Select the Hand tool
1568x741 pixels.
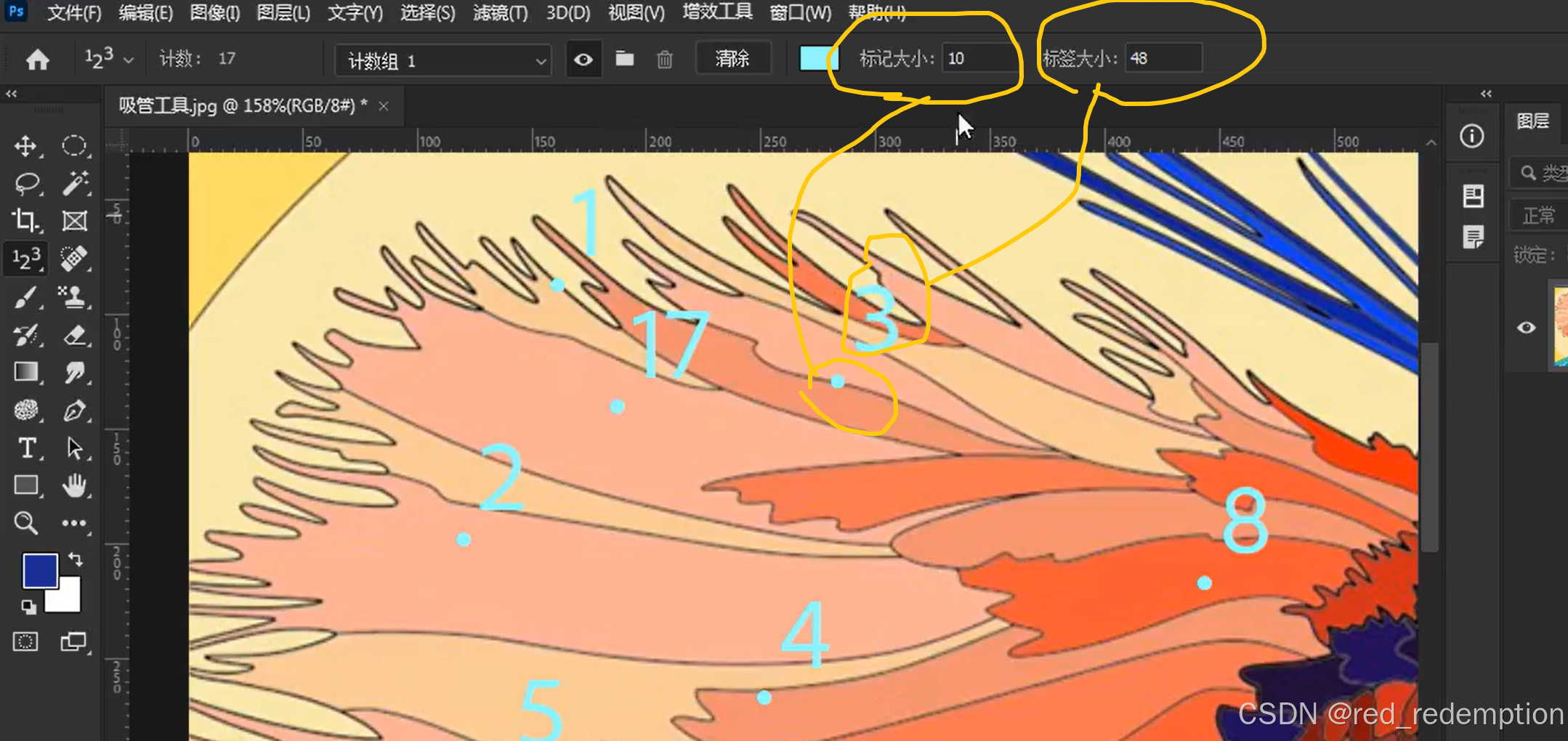point(74,485)
